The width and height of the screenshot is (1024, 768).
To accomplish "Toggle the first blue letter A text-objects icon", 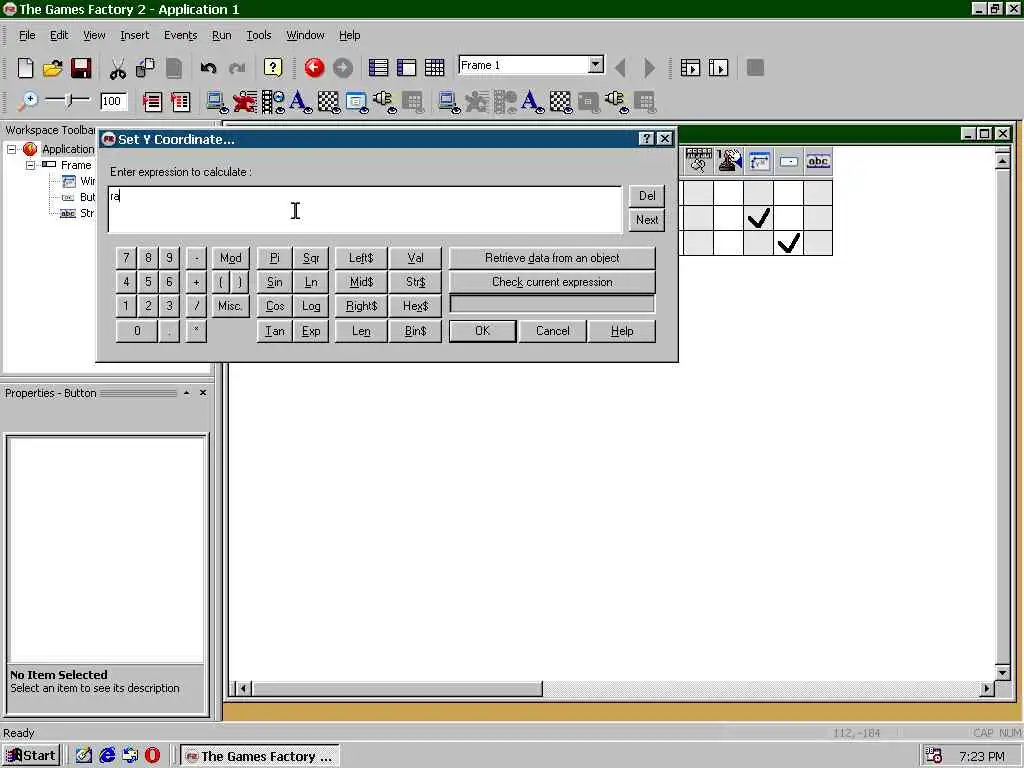I will [x=300, y=102].
